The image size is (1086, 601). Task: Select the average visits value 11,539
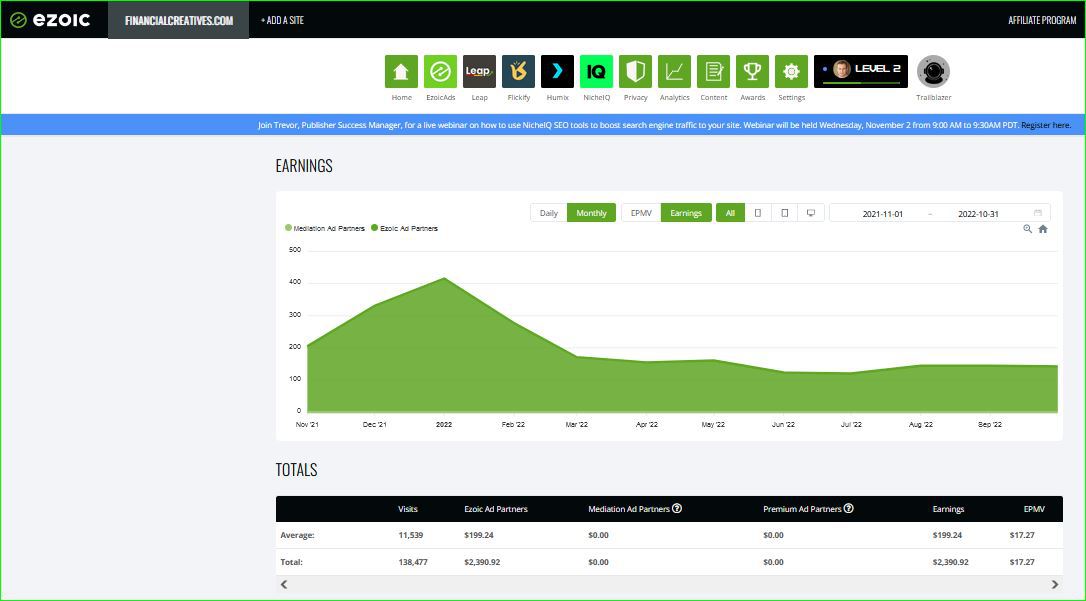point(411,535)
